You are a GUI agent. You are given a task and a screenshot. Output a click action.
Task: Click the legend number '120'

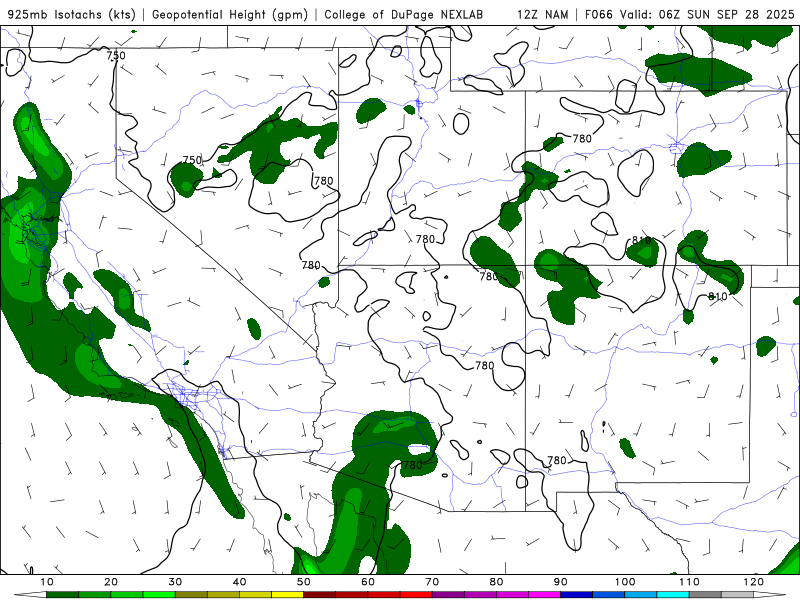coord(754,582)
